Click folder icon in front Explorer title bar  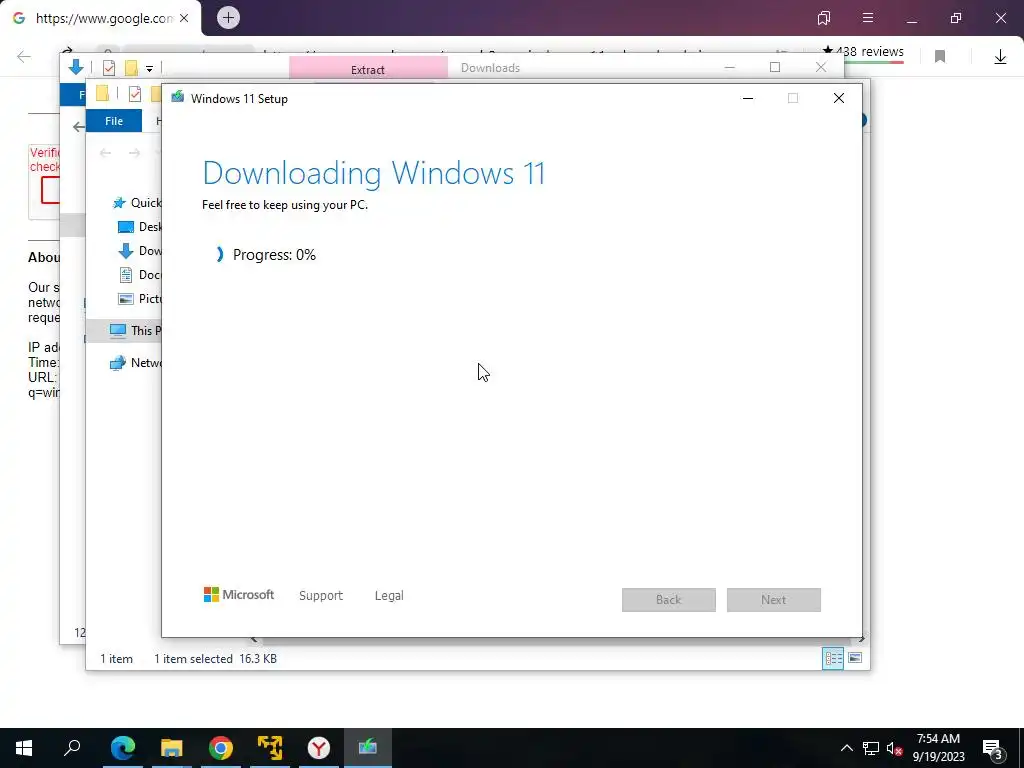pyautogui.click(x=103, y=93)
